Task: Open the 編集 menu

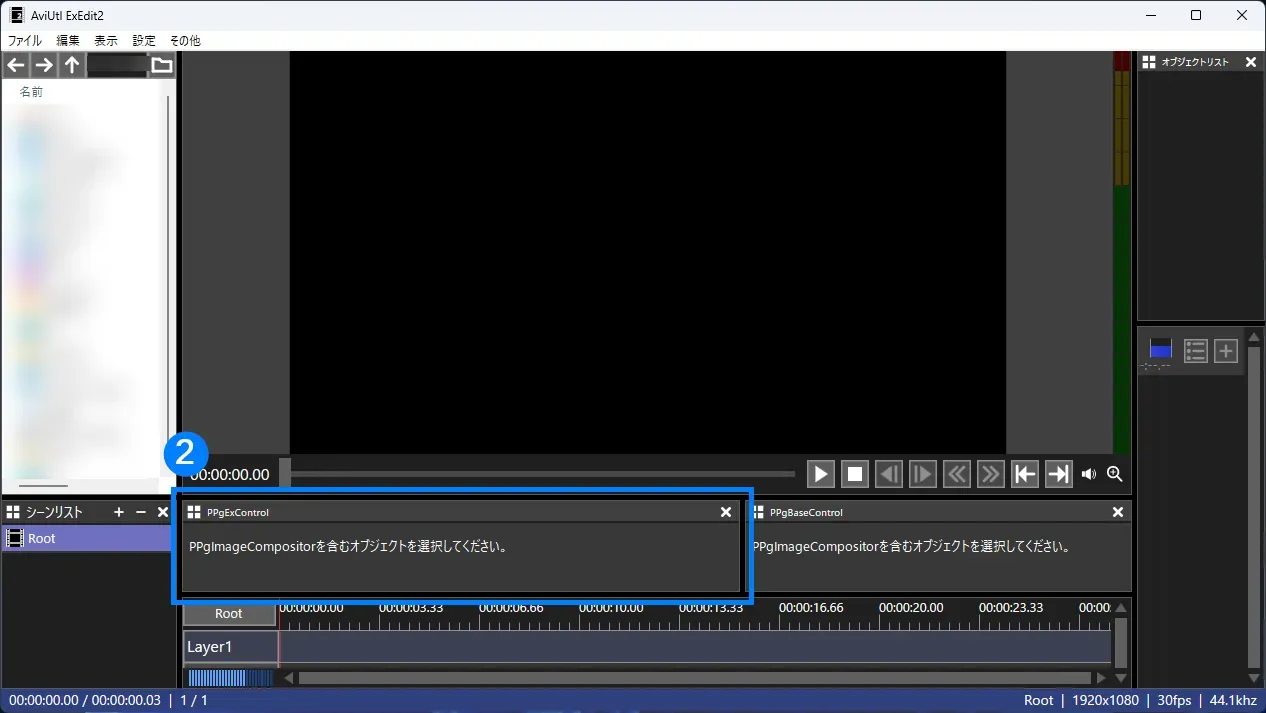Action: coord(68,41)
